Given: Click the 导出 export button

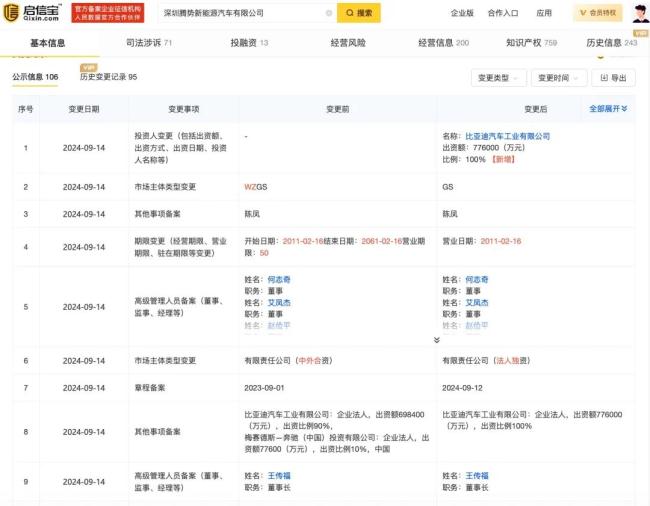Looking at the screenshot, I should 614,78.
